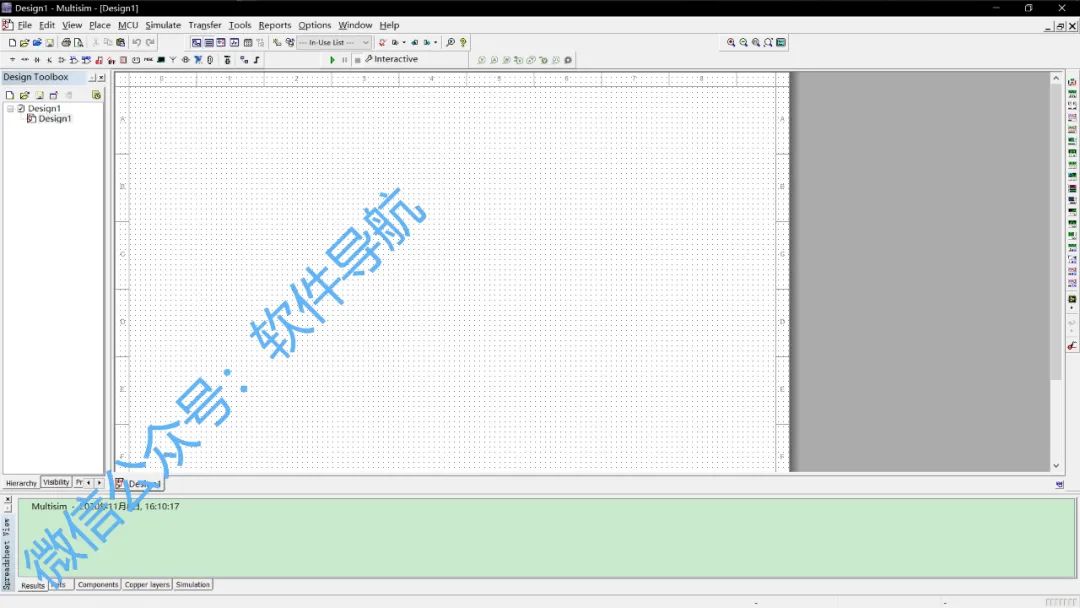The width and height of the screenshot is (1080, 608).
Task: Click Open file icon in Design Toolbox
Action: [24, 95]
